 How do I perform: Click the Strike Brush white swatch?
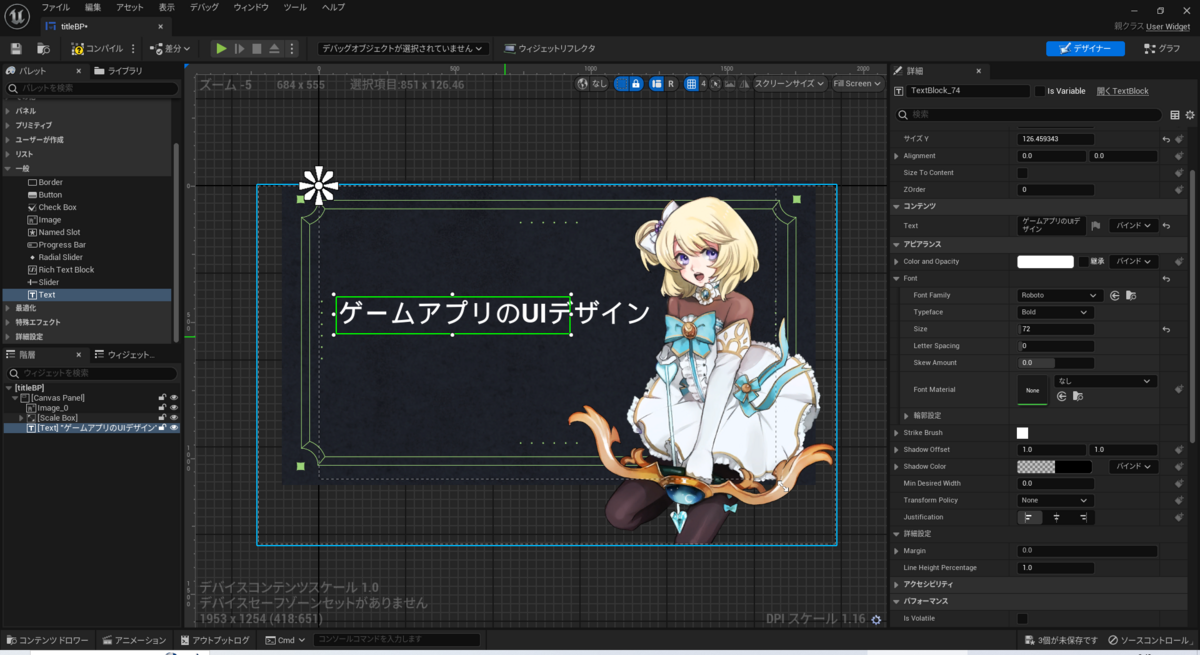[1022, 433]
